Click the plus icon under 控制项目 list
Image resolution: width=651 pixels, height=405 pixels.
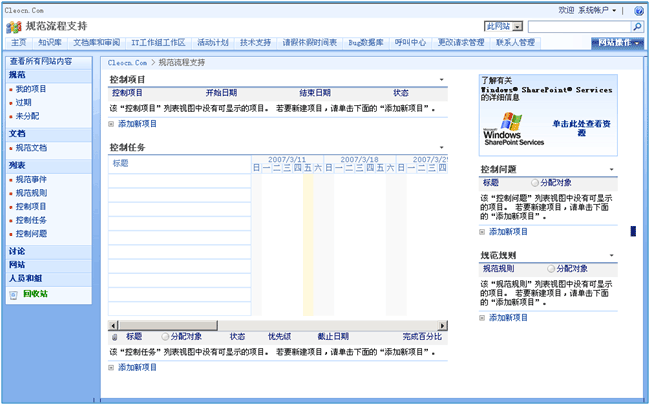(x=112, y=124)
